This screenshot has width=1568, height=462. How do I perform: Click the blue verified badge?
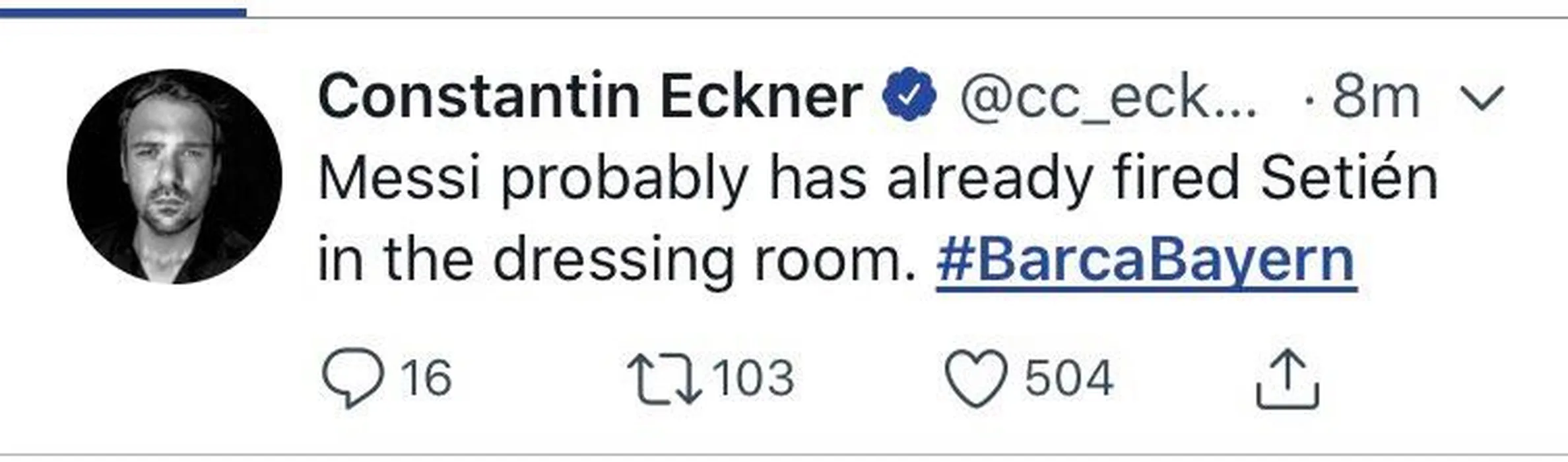click(909, 94)
